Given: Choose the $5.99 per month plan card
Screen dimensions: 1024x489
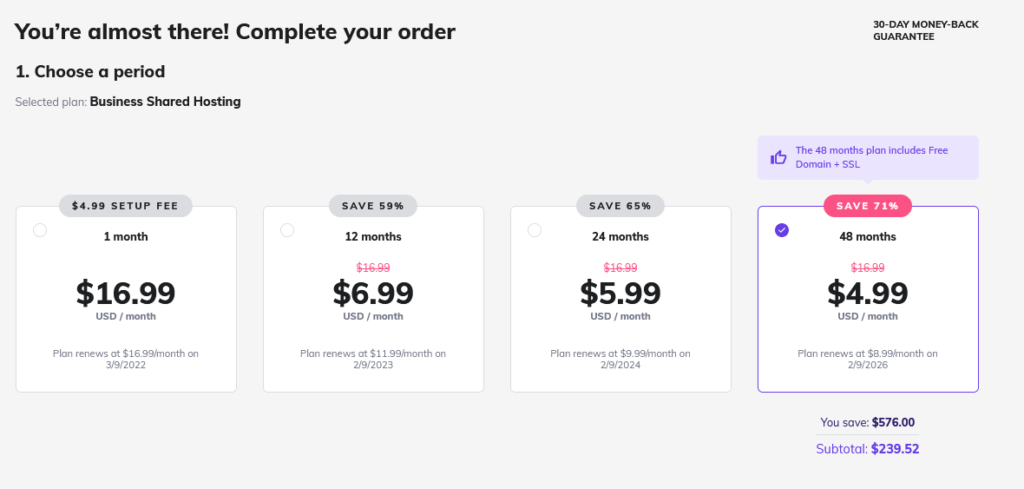Looking at the screenshot, I should (620, 299).
